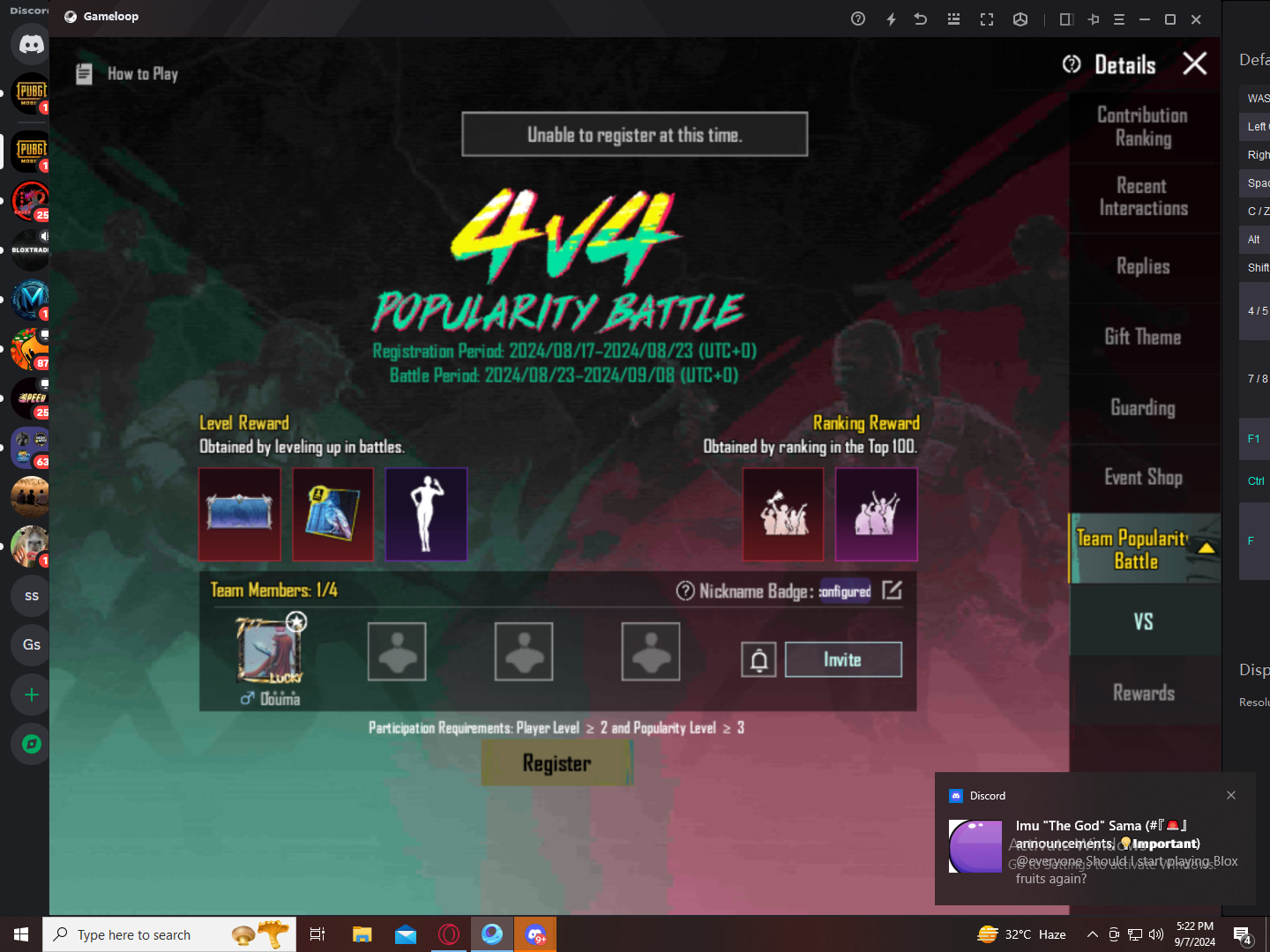Edit the Nickname Badge with the pencil icon
Image resolution: width=1270 pixels, height=952 pixels.
tap(893, 591)
